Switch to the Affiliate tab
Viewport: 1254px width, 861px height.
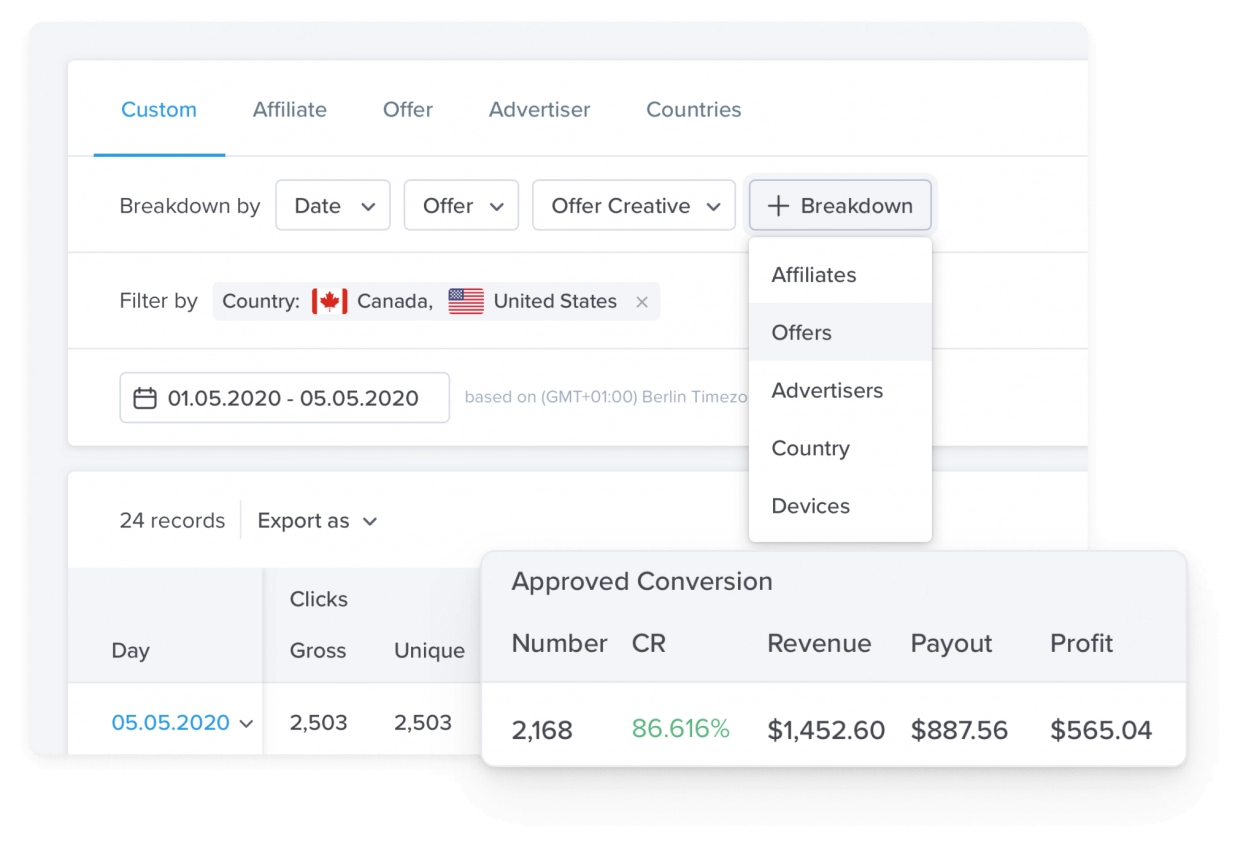(290, 110)
